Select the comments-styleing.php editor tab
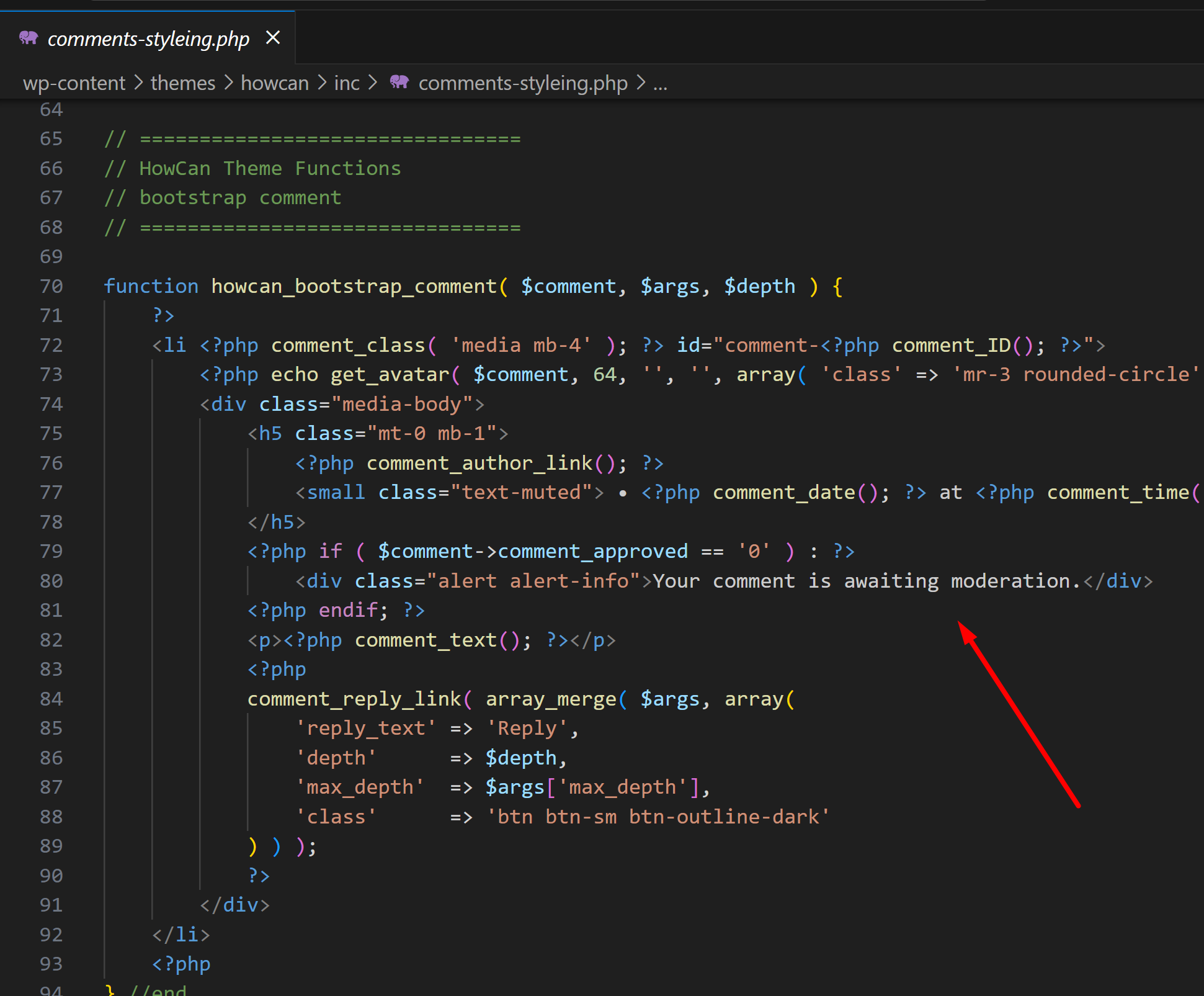 [148, 38]
